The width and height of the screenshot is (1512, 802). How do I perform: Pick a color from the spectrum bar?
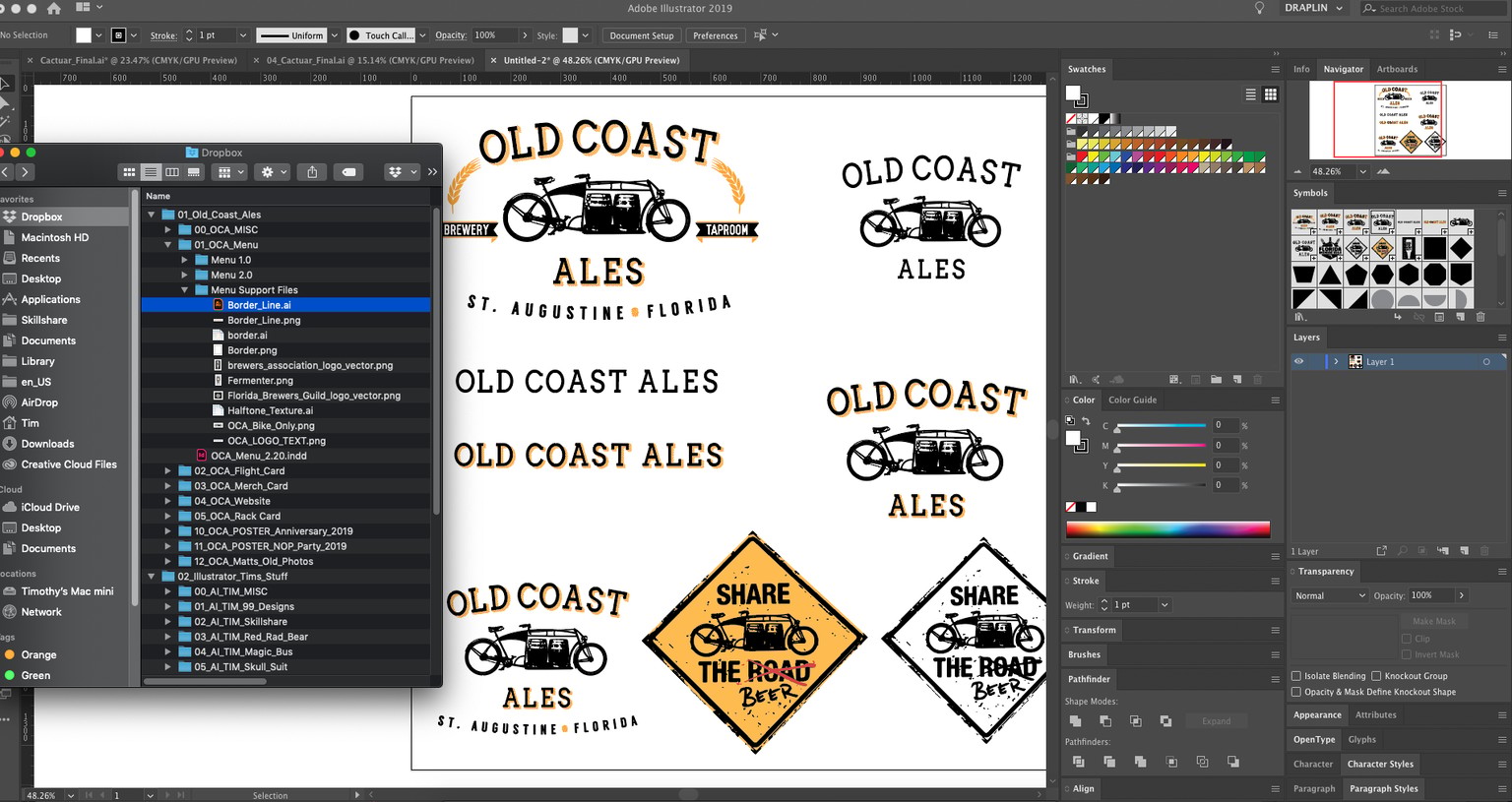(1167, 529)
